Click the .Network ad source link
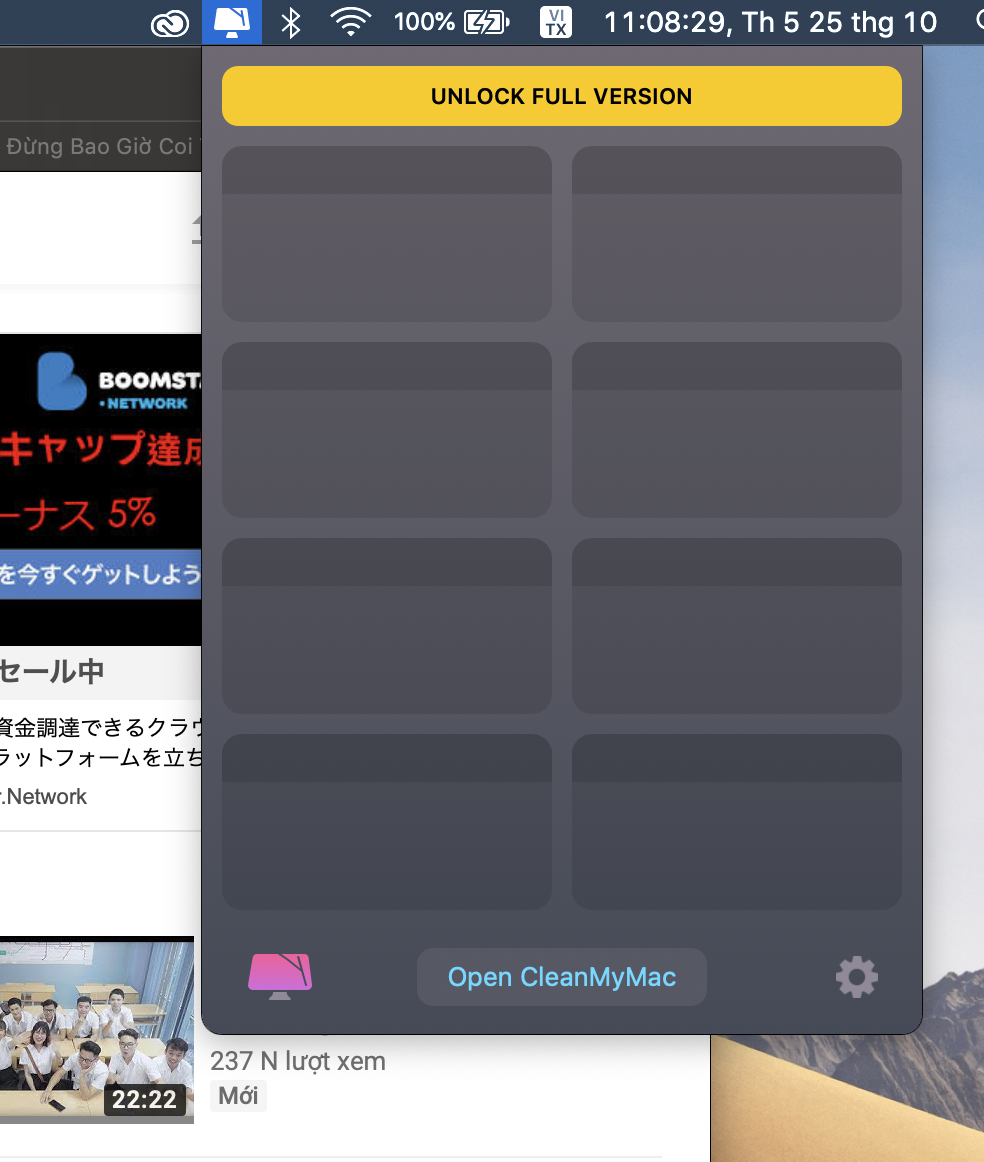The height and width of the screenshot is (1162, 984). point(44,797)
